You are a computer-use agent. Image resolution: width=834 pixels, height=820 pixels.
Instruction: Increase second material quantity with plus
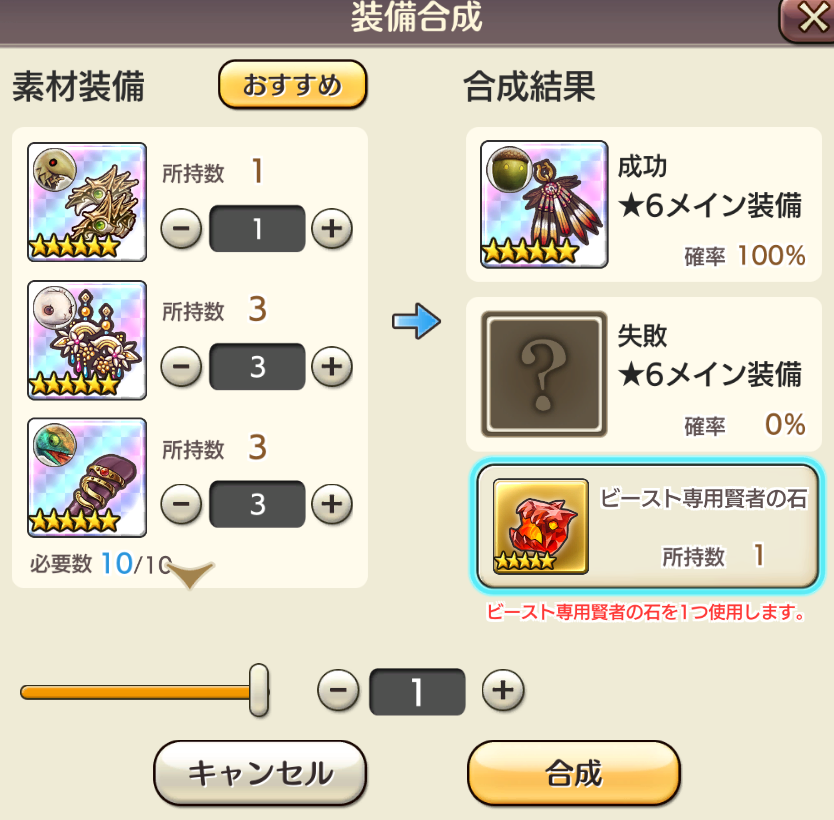click(x=332, y=366)
